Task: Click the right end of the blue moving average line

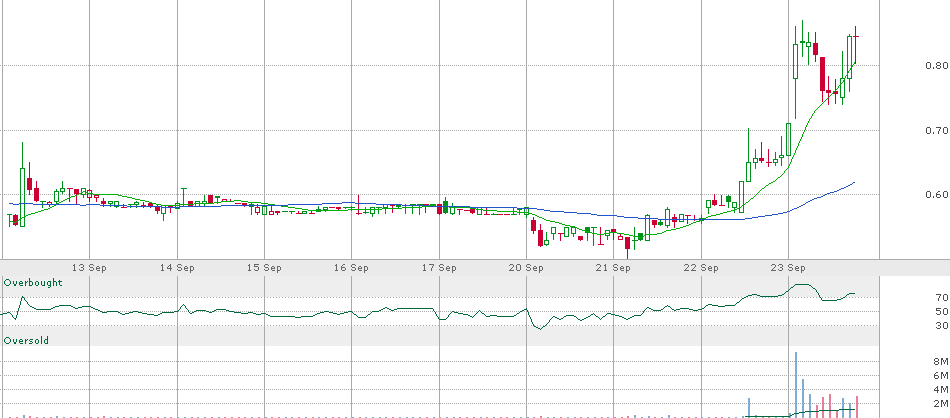Action: point(854,182)
